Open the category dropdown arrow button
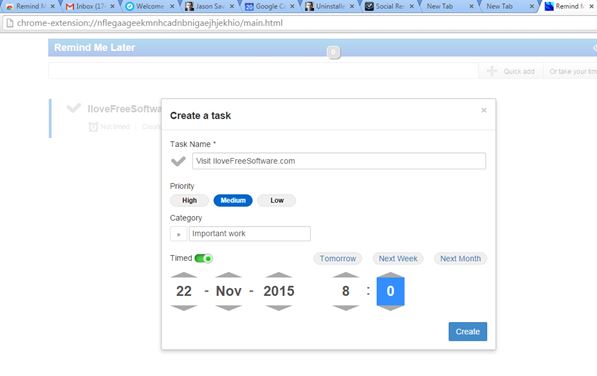Viewport: 597px width, 376px height. click(179, 234)
